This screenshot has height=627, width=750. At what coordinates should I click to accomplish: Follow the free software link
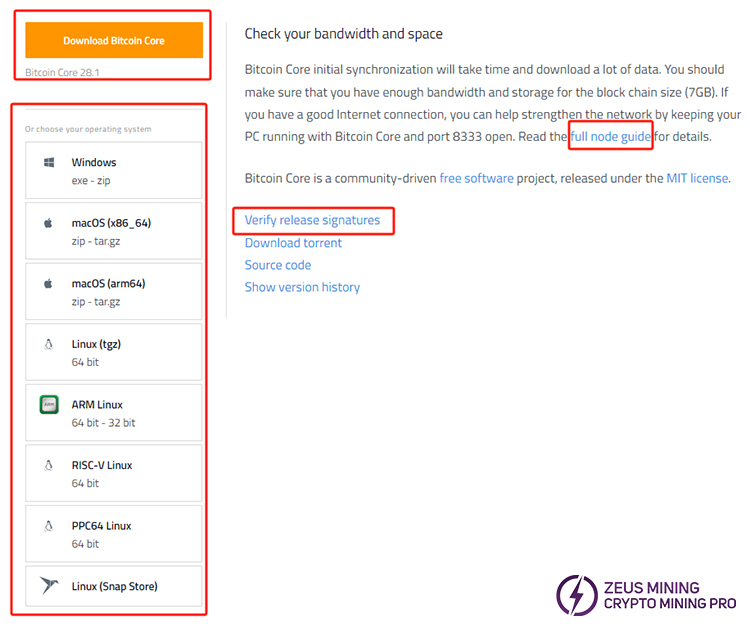476,178
